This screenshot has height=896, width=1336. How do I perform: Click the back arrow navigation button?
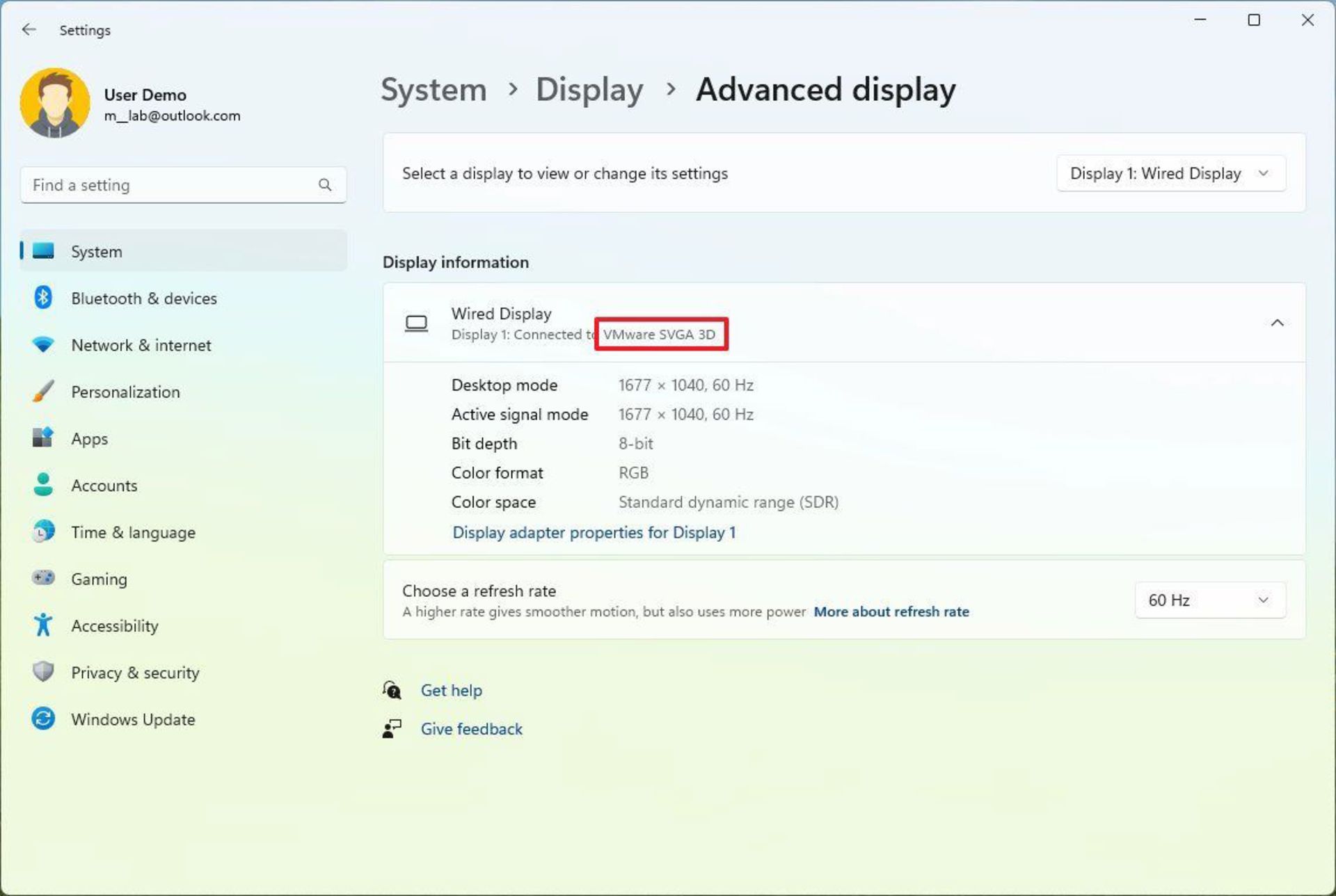[x=28, y=29]
